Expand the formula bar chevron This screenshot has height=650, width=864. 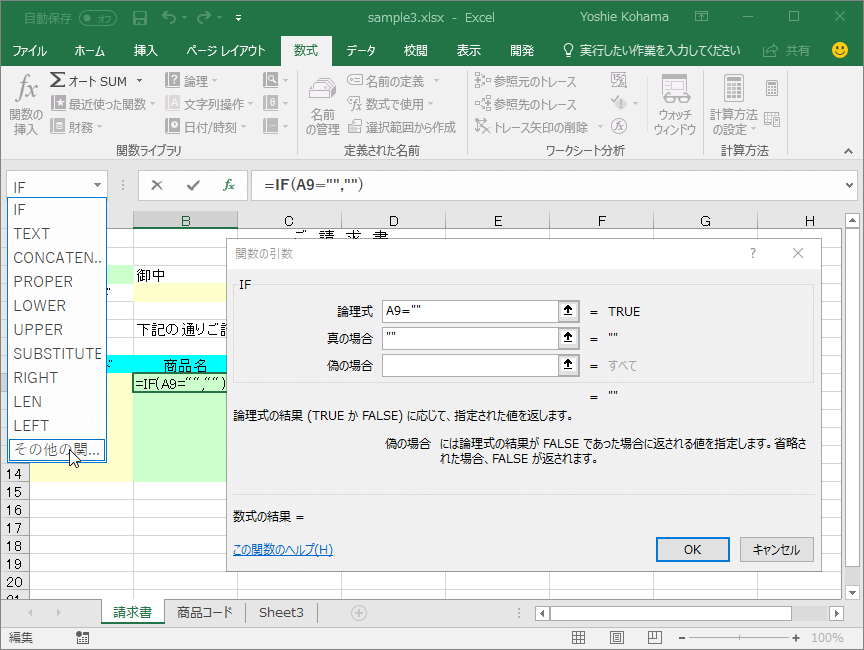(849, 185)
